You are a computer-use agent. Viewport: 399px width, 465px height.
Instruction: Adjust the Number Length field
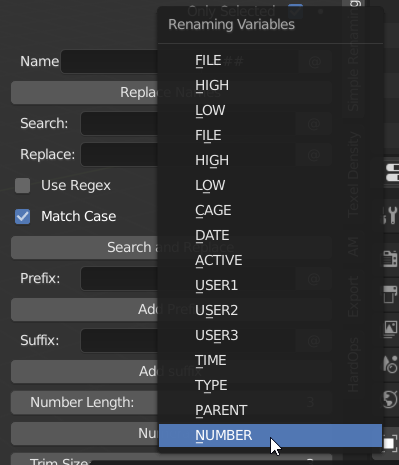pos(84,402)
